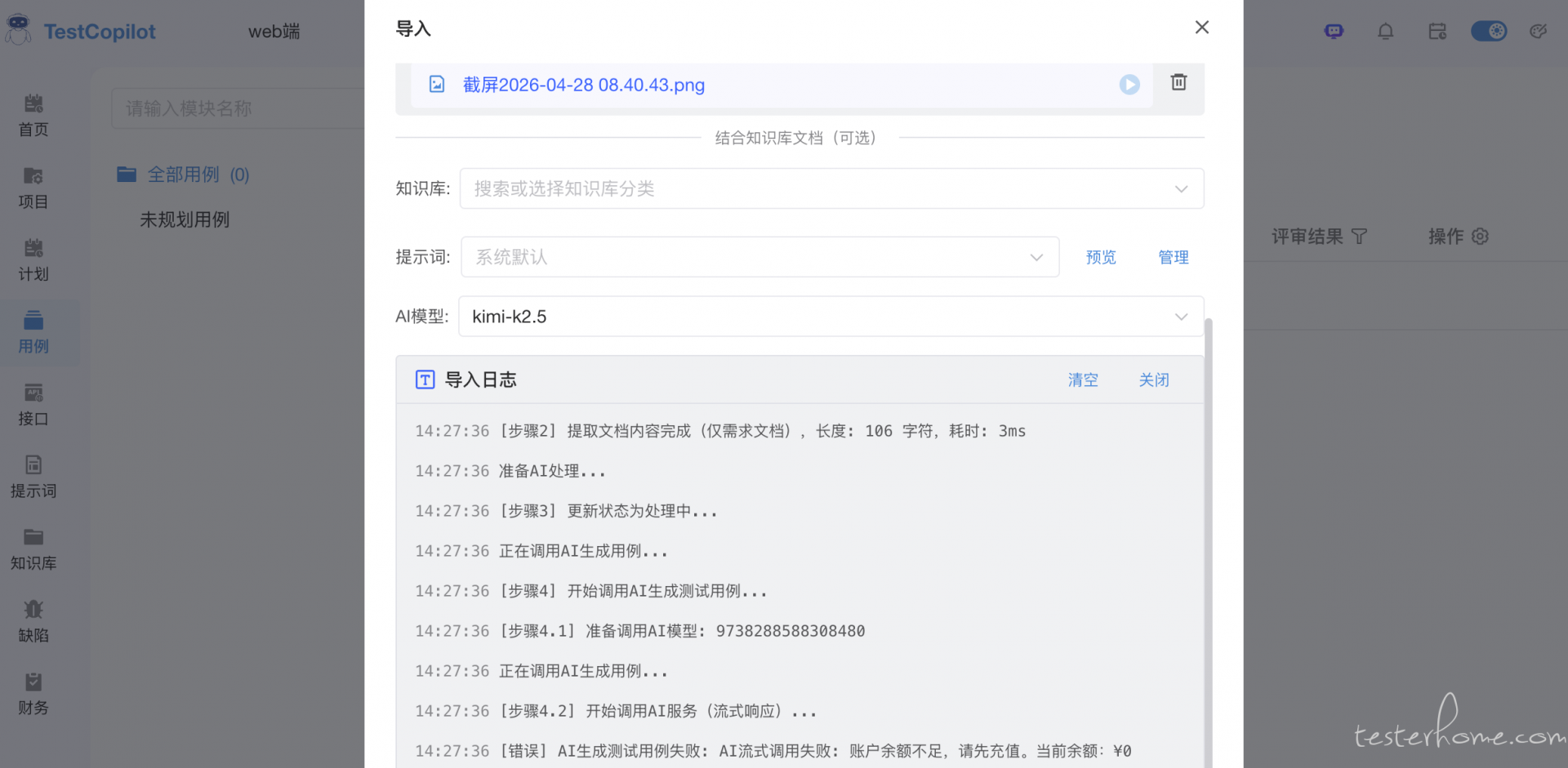Click the 评审结果 filter funnel icon
Screen dimensions: 1568x768
[x=1359, y=237]
